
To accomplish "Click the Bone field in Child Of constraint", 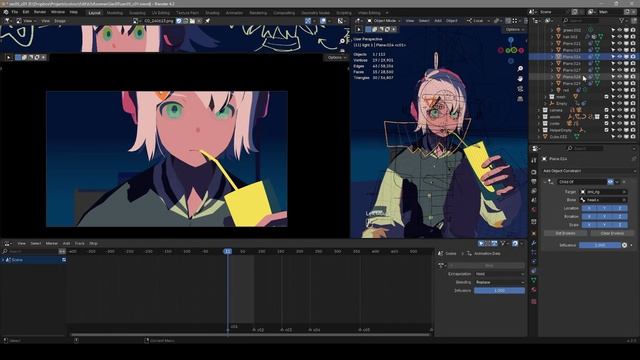I will coord(603,200).
